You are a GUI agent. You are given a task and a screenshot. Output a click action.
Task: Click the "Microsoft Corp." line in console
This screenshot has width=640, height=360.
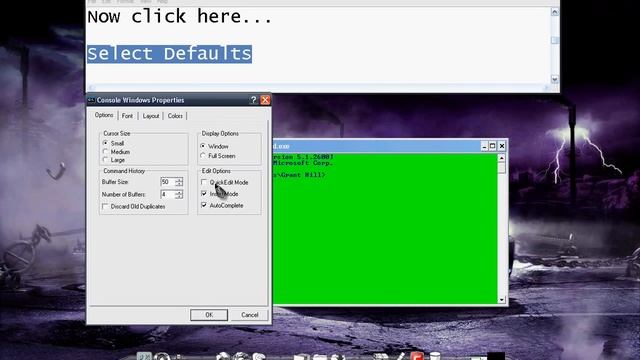302,163
